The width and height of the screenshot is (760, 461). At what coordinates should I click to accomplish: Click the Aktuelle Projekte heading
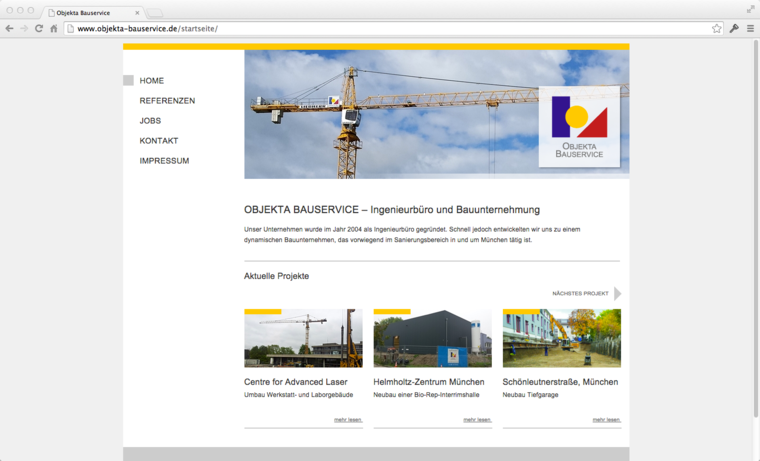click(x=276, y=276)
